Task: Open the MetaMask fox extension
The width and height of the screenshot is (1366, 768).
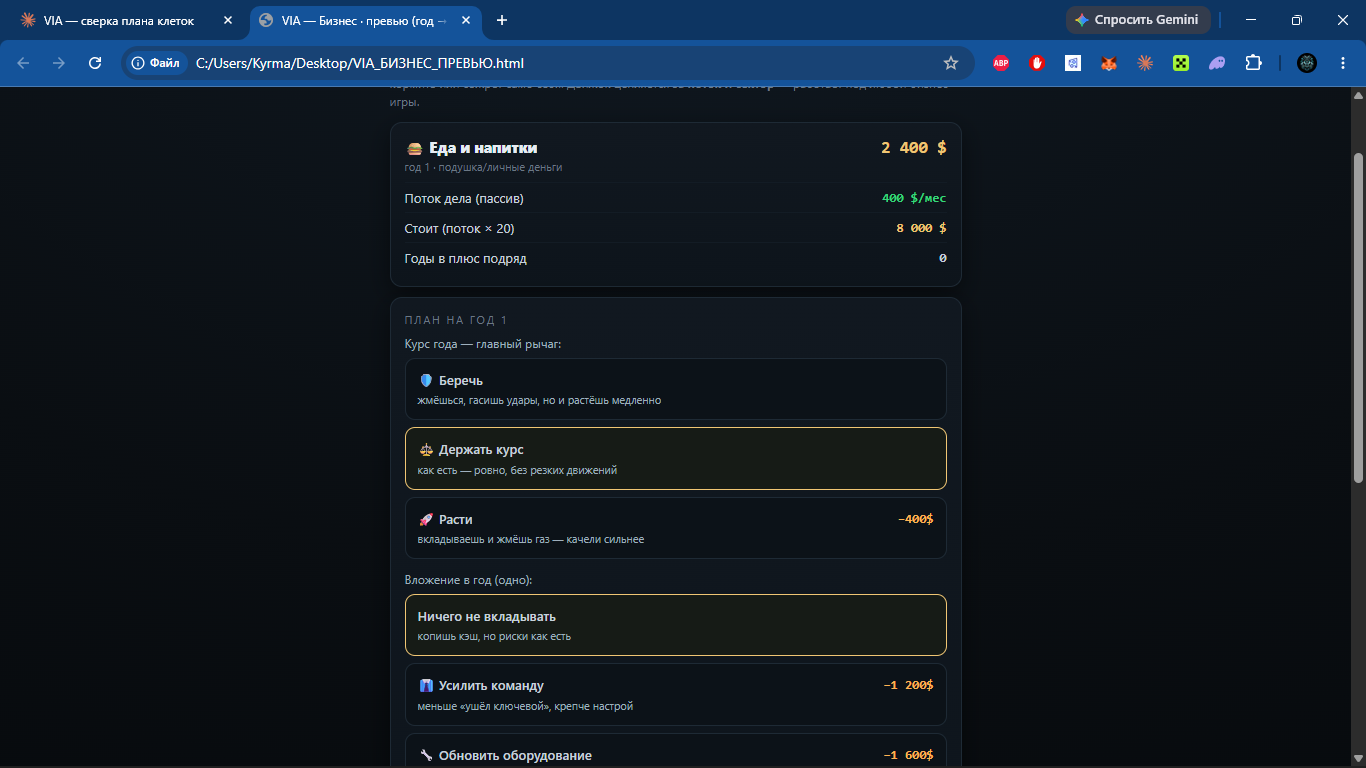Action: (x=1109, y=63)
